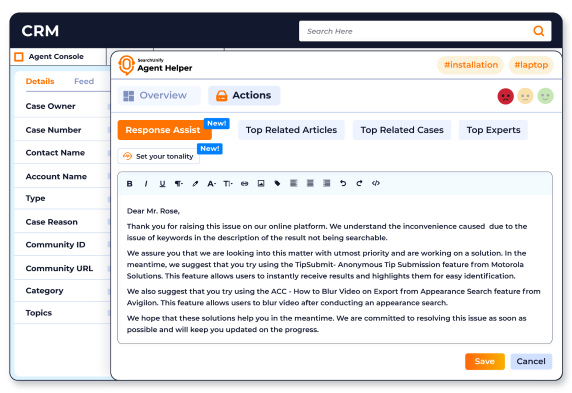
Task: Open the Top Experts tab
Action: click(493, 130)
